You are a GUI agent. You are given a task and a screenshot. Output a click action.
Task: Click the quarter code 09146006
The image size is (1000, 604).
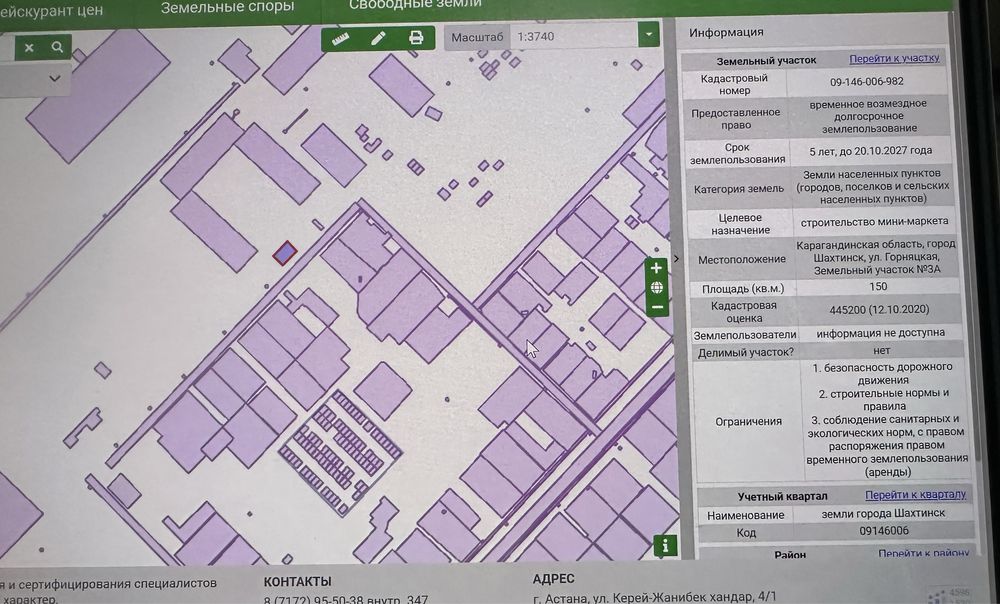(x=884, y=531)
